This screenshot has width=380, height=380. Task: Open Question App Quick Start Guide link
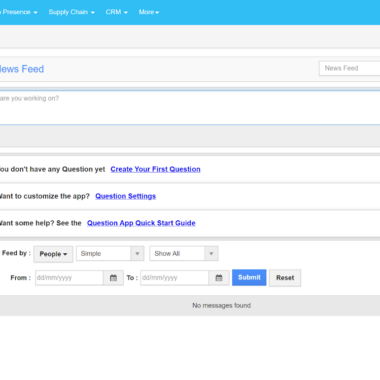(141, 223)
